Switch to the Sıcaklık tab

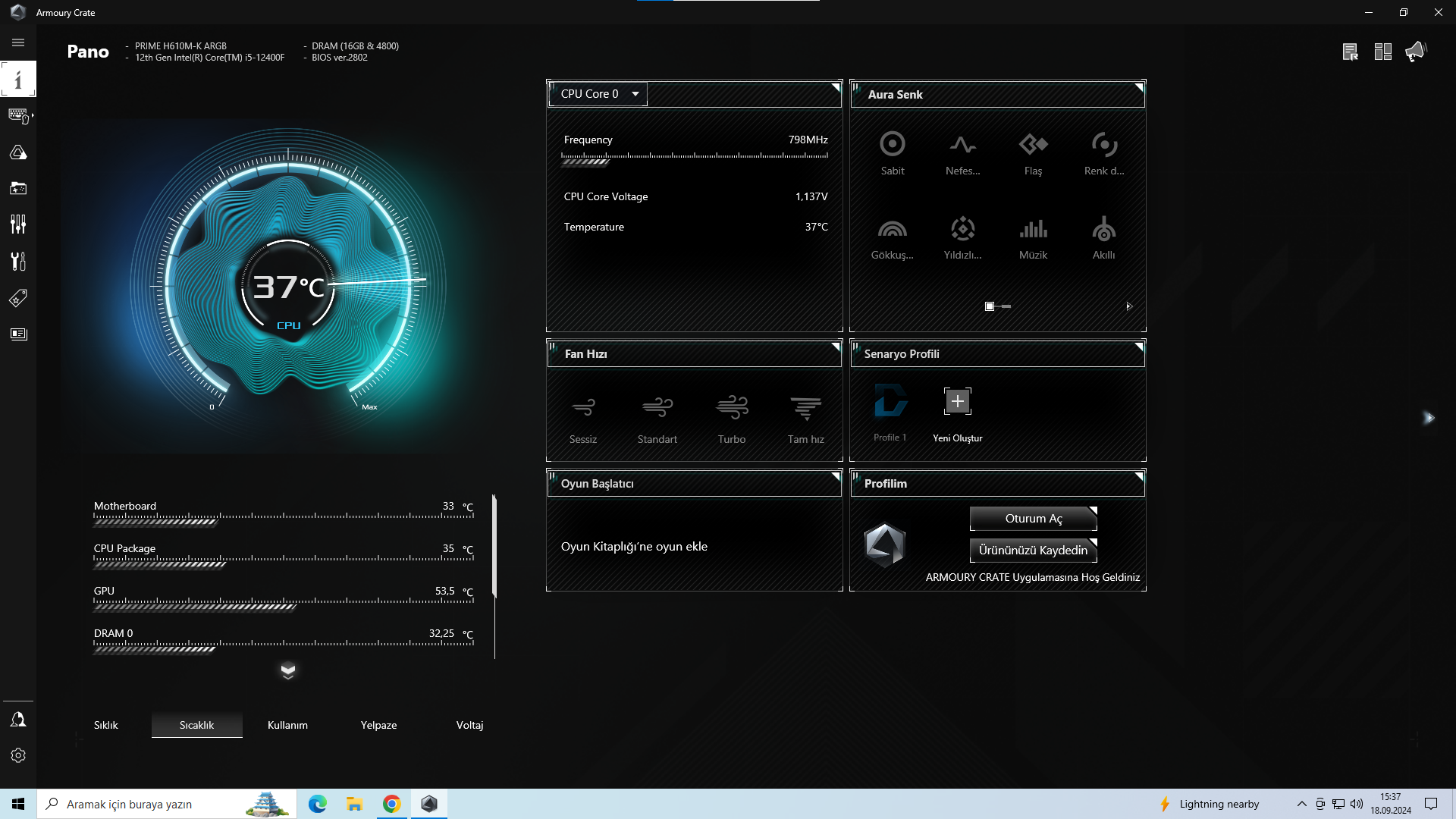click(x=197, y=725)
